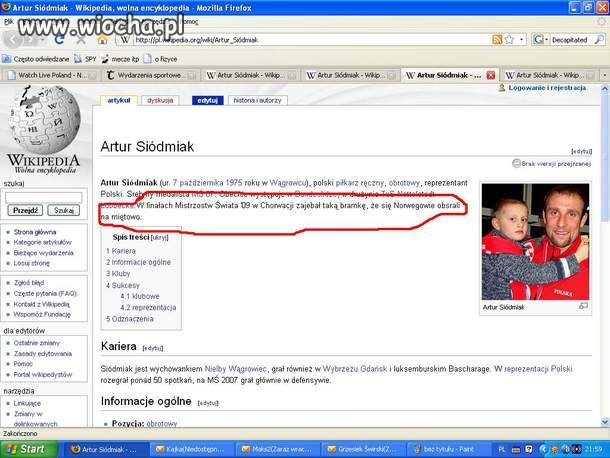Jump to 4 Sukcesy in contents
This screenshot has width=610, height=458.
click(x=123, y=285)
